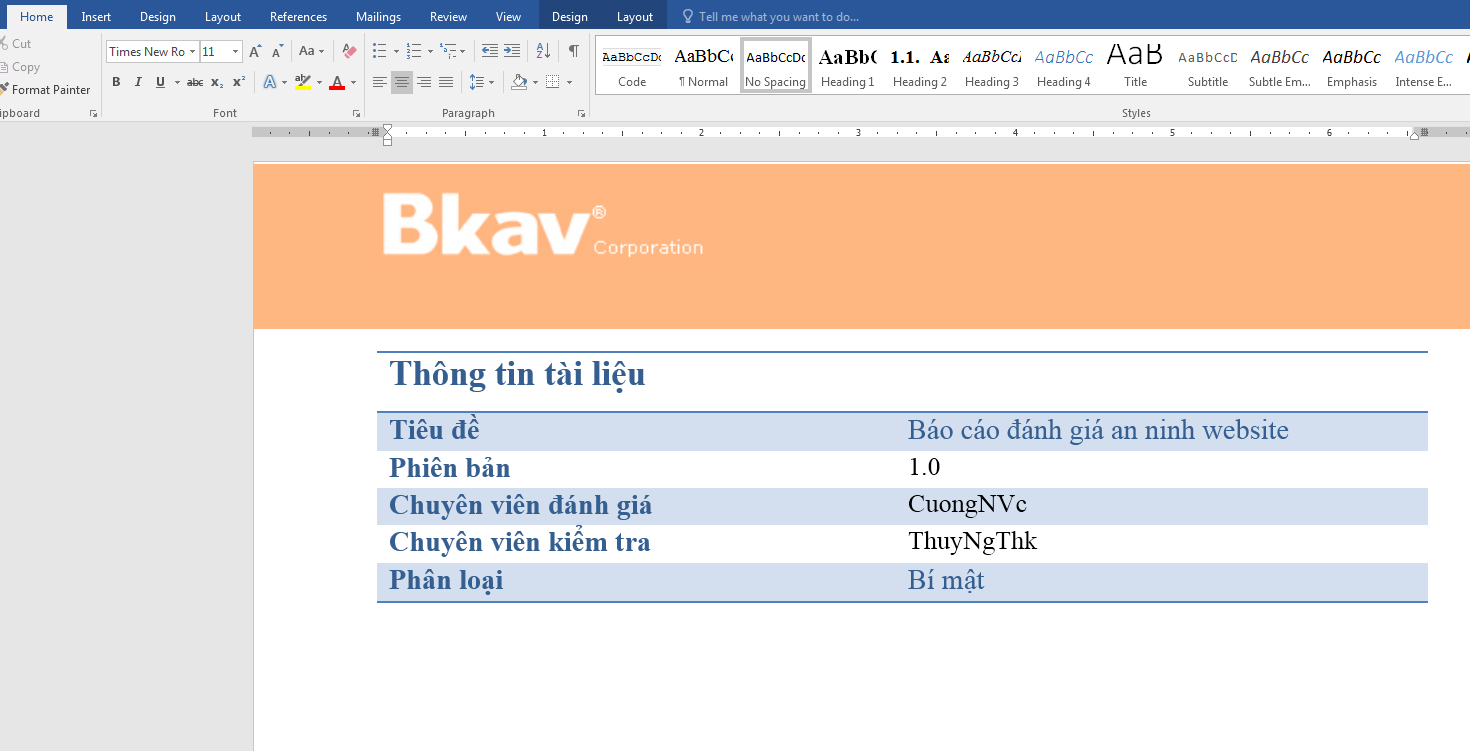The height and width of the screenshot is (751, 1470).
Task: Apply red font color button
Action: (x=338, y=82)
